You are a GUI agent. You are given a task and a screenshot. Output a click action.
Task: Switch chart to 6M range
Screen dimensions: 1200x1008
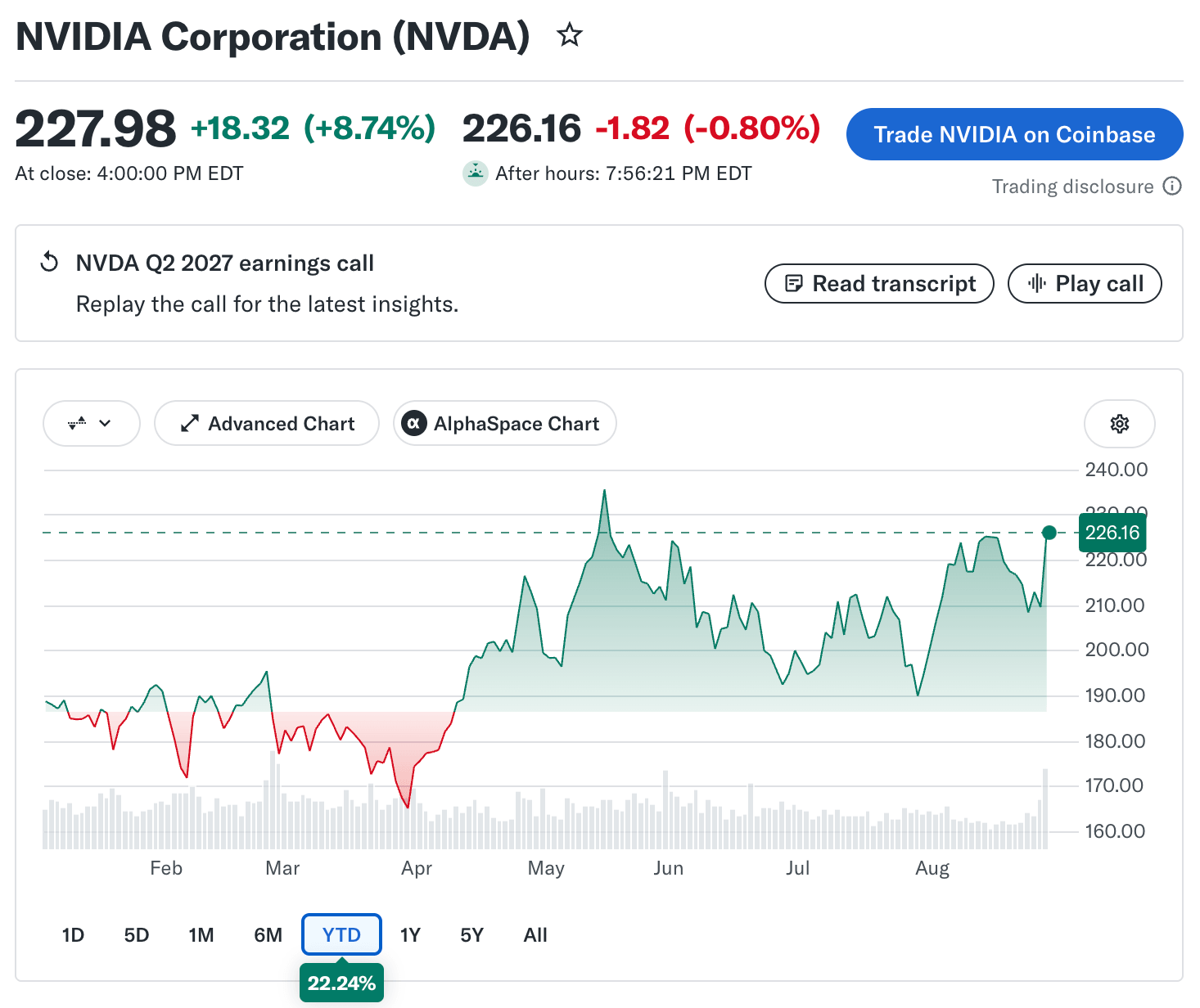(x=268, y=935)
